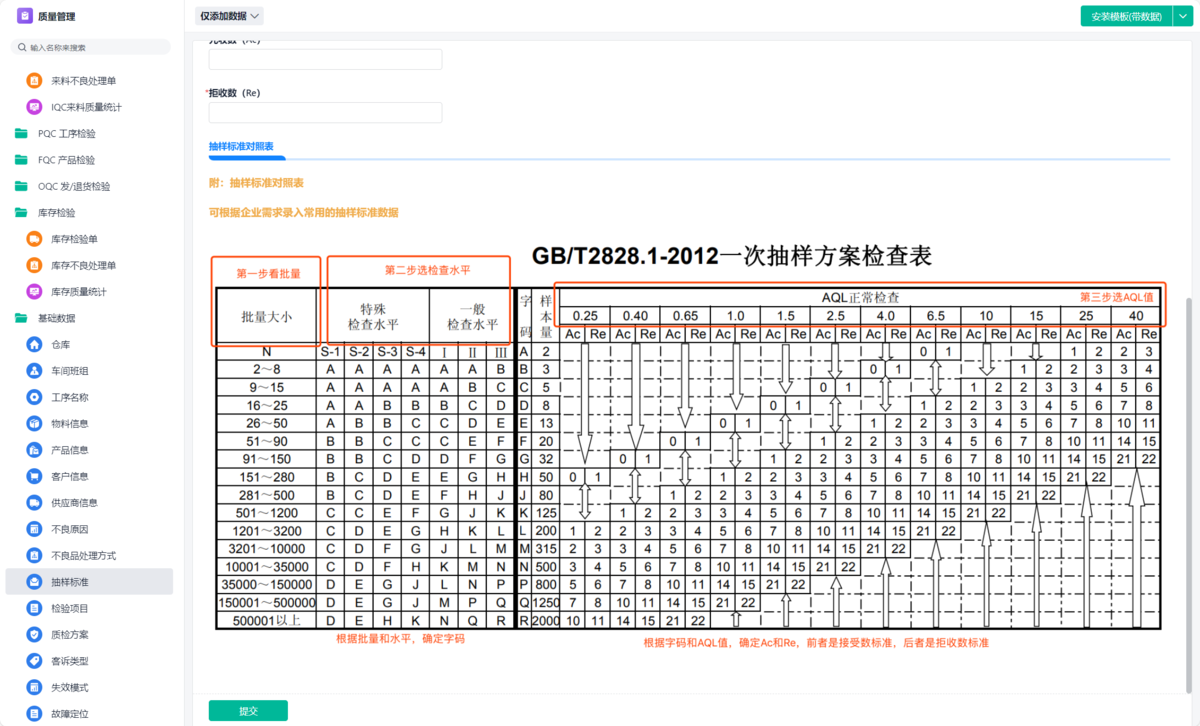Click the 库存检验单 icon

pyautogui.click(x=34, y=239)
